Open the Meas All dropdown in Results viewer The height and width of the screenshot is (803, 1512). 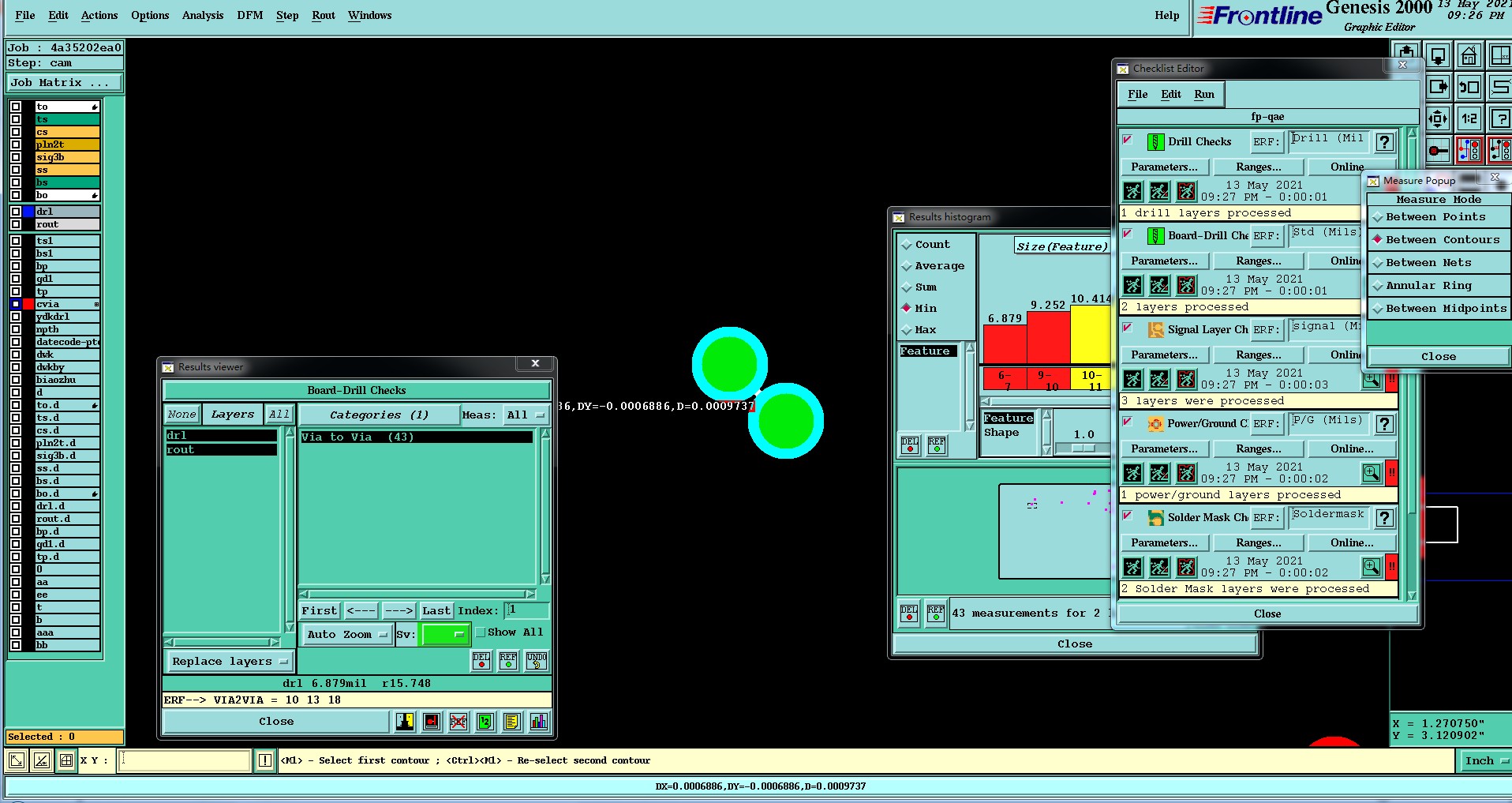pos(526,415)
